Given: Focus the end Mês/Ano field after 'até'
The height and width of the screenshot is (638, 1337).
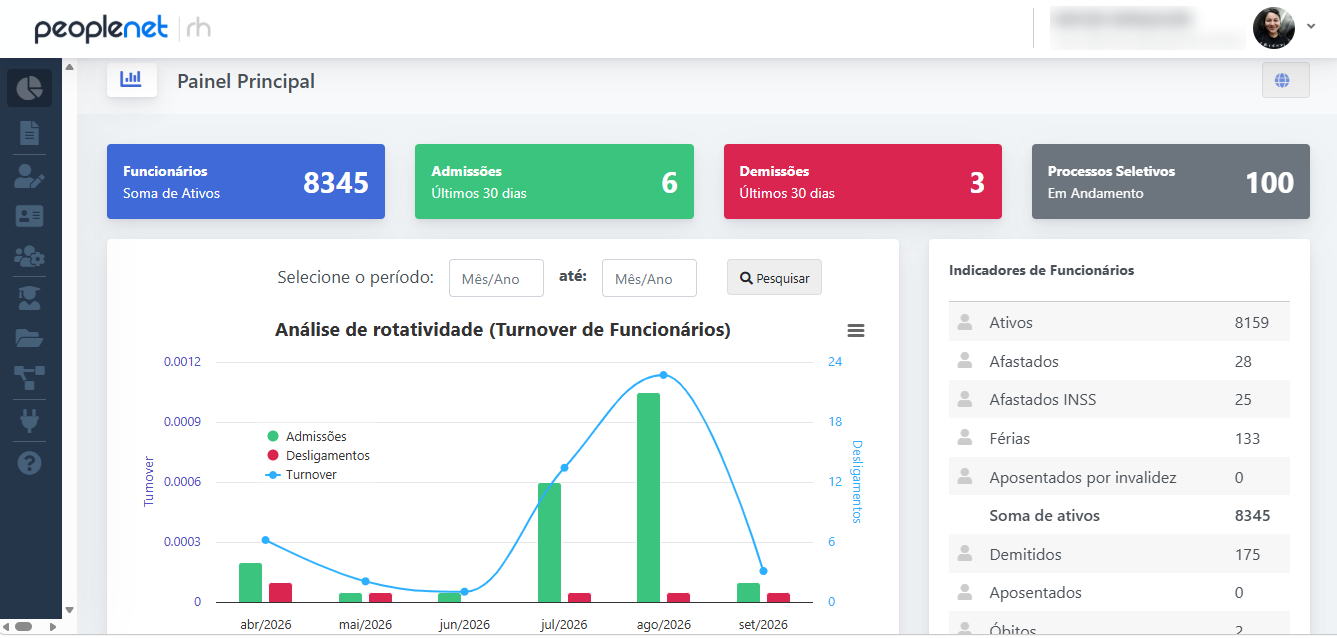Looking at the screenshot, I should [x=649, y=278].
